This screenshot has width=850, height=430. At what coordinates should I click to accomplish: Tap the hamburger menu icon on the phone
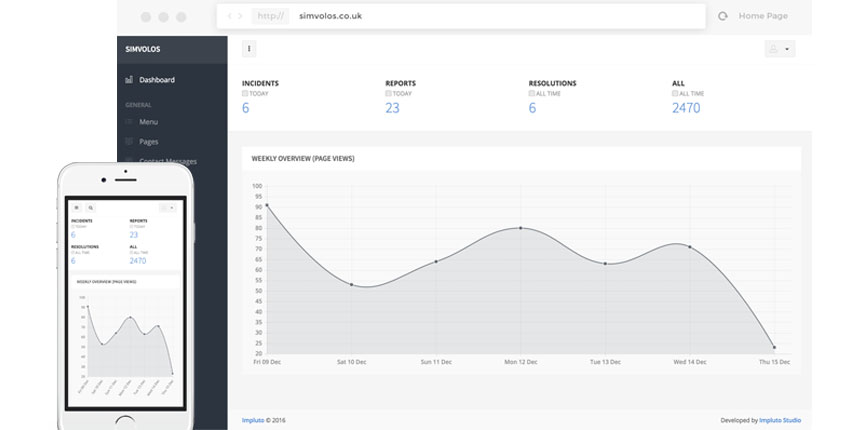pos(76,207)
